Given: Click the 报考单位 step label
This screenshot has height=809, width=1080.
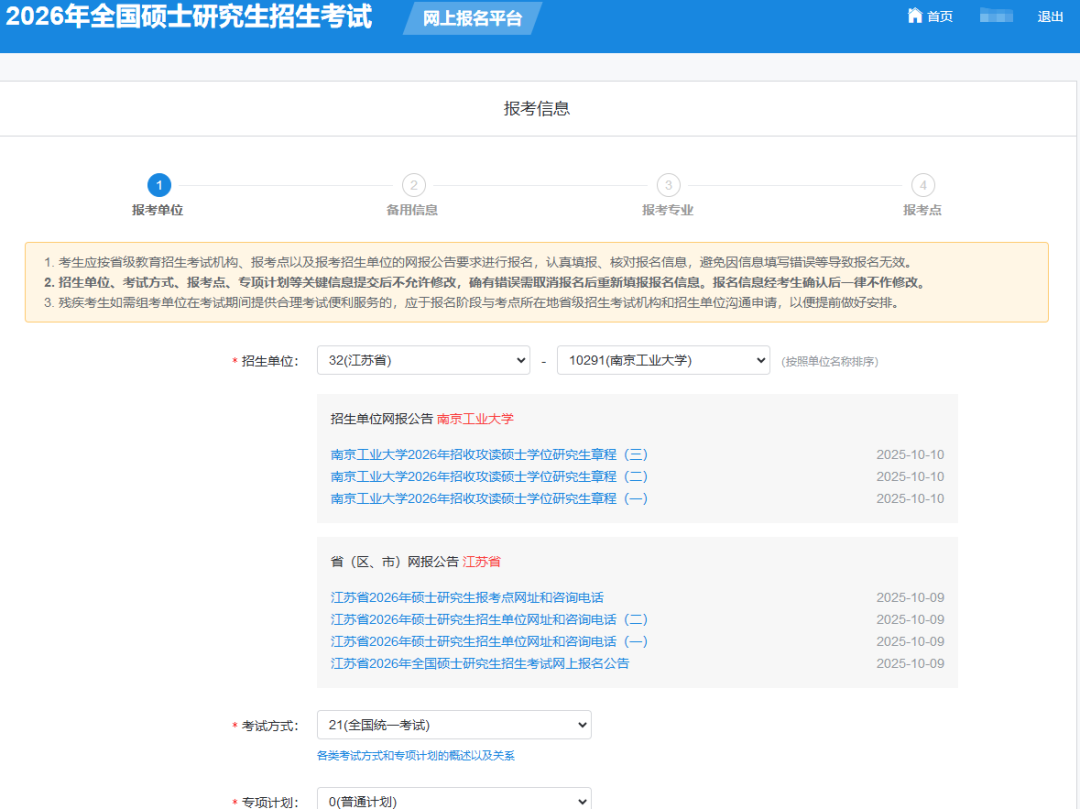Looking at the screenshot, I should [158, 210].
